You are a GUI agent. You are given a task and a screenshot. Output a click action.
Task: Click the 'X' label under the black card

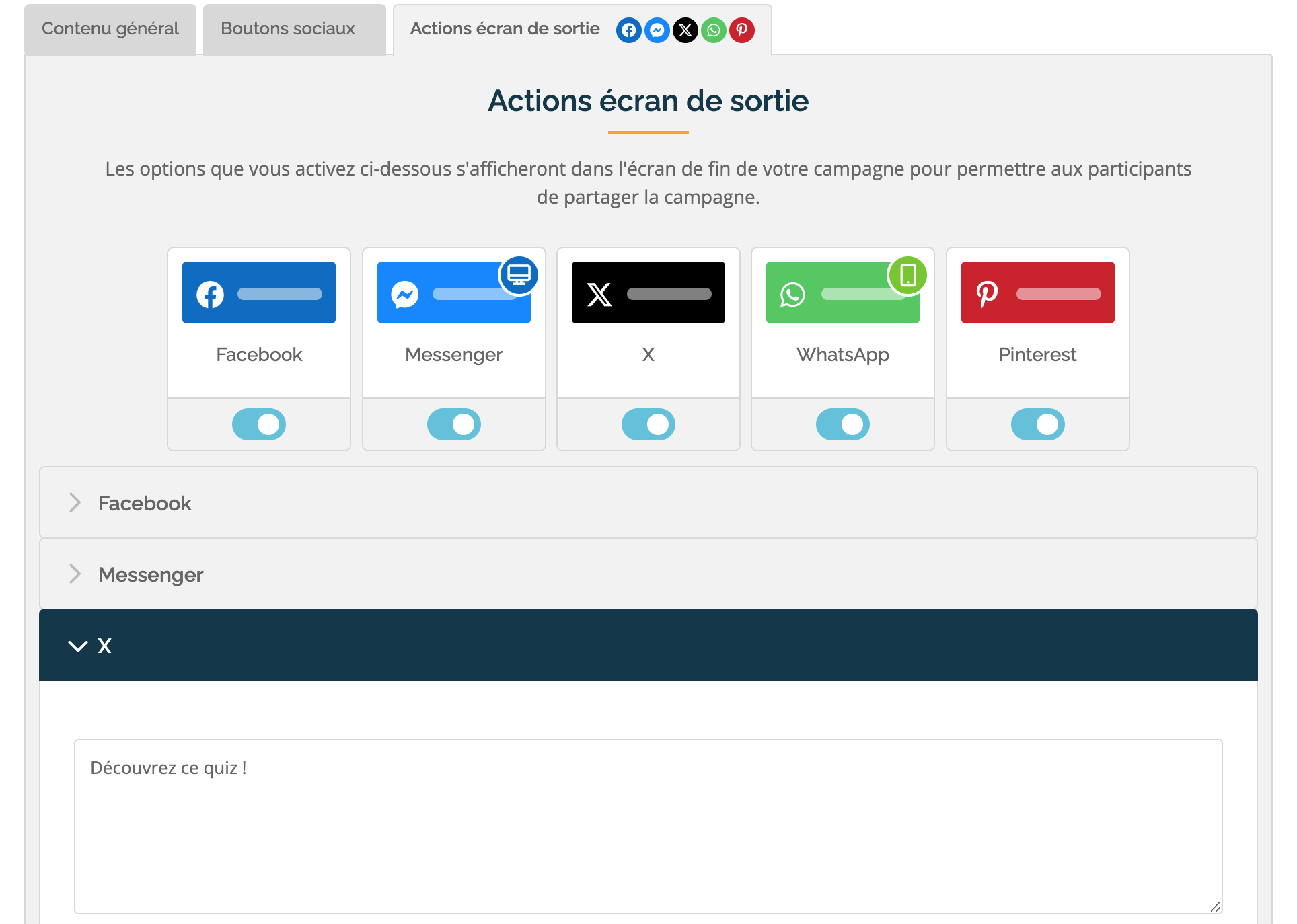point(648,354)
